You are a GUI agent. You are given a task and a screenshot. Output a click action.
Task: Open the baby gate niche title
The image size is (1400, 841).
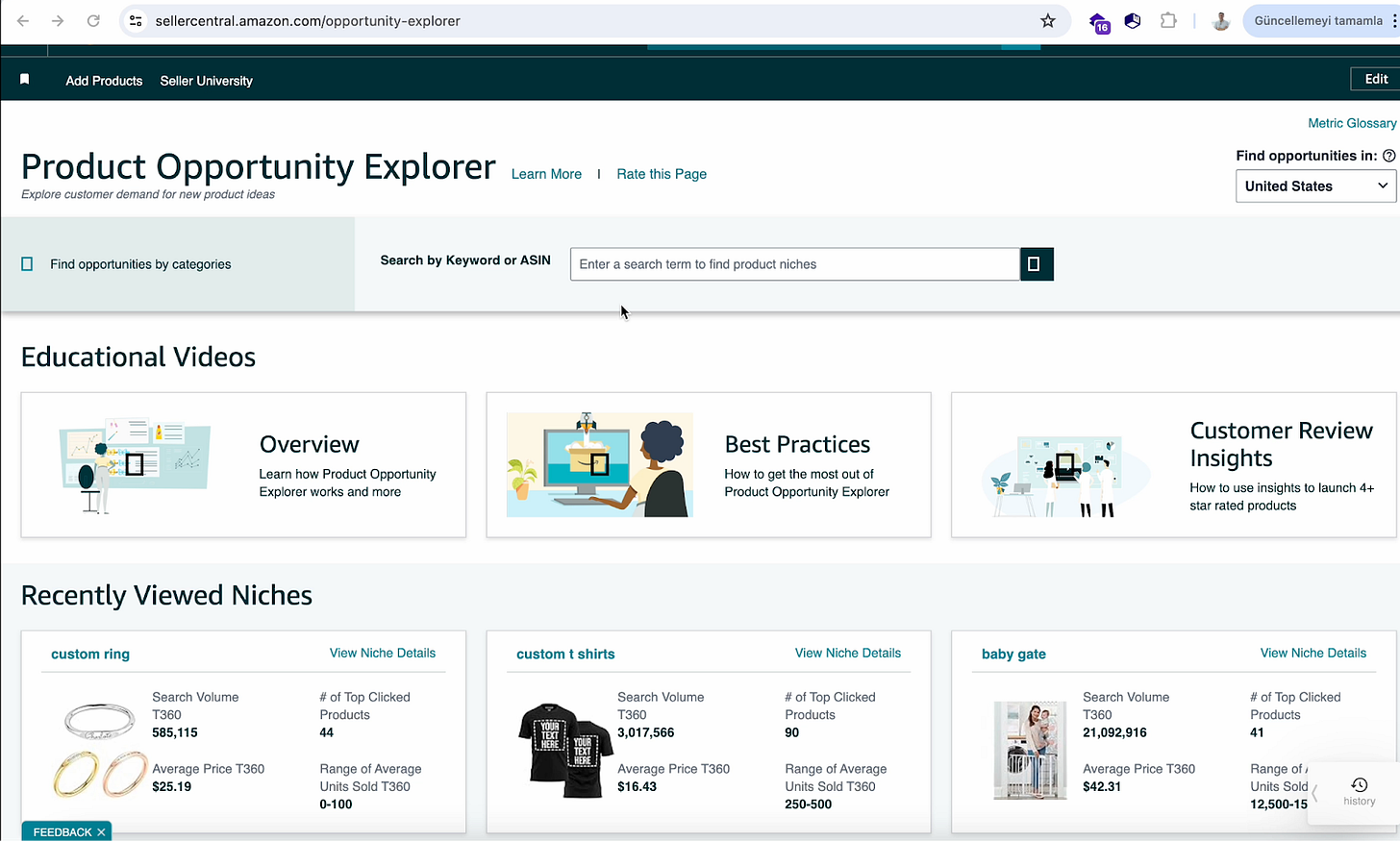point(1013,654)
